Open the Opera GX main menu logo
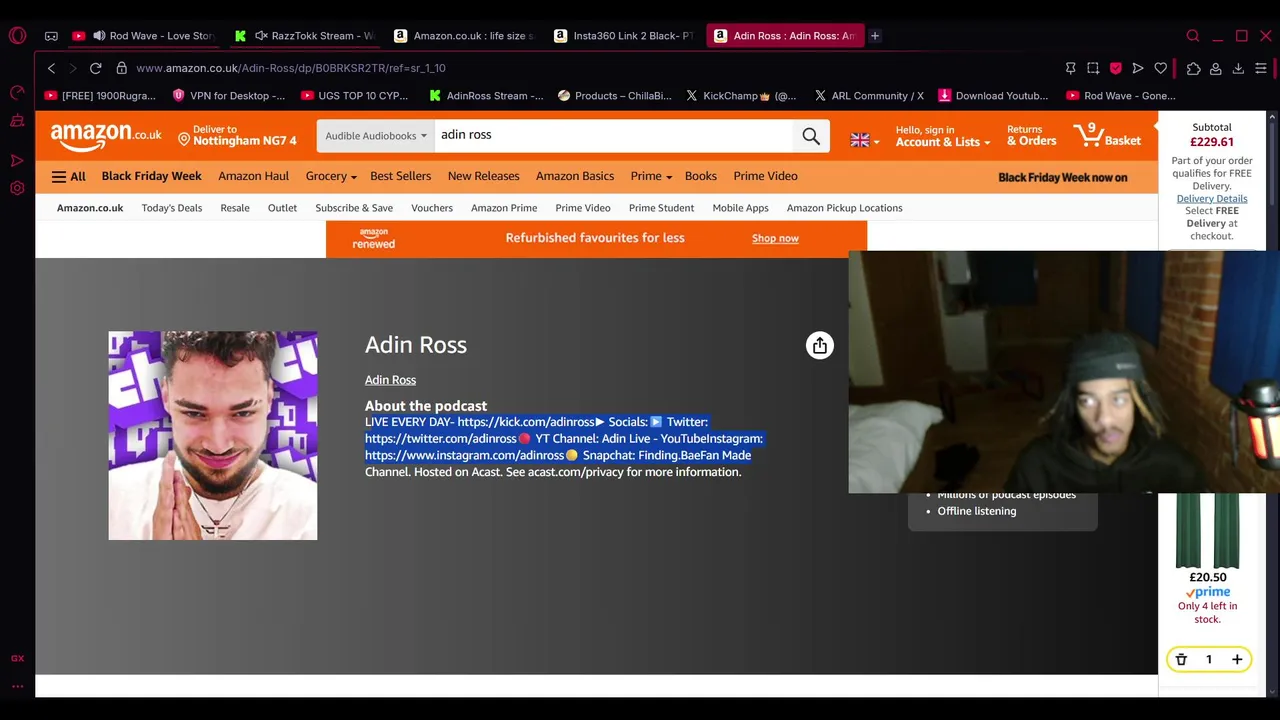 (x=17, y=36)
